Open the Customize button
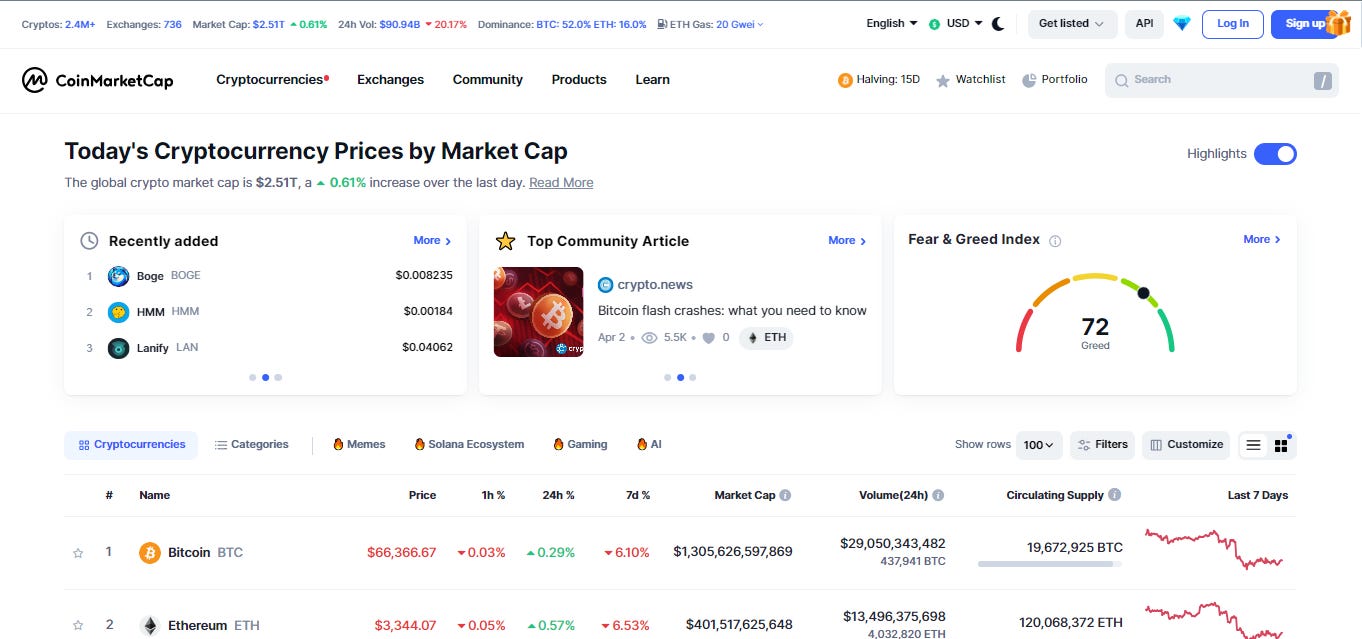Image resolution: width=1362 pixels, height=639 pixels. 1186,445
